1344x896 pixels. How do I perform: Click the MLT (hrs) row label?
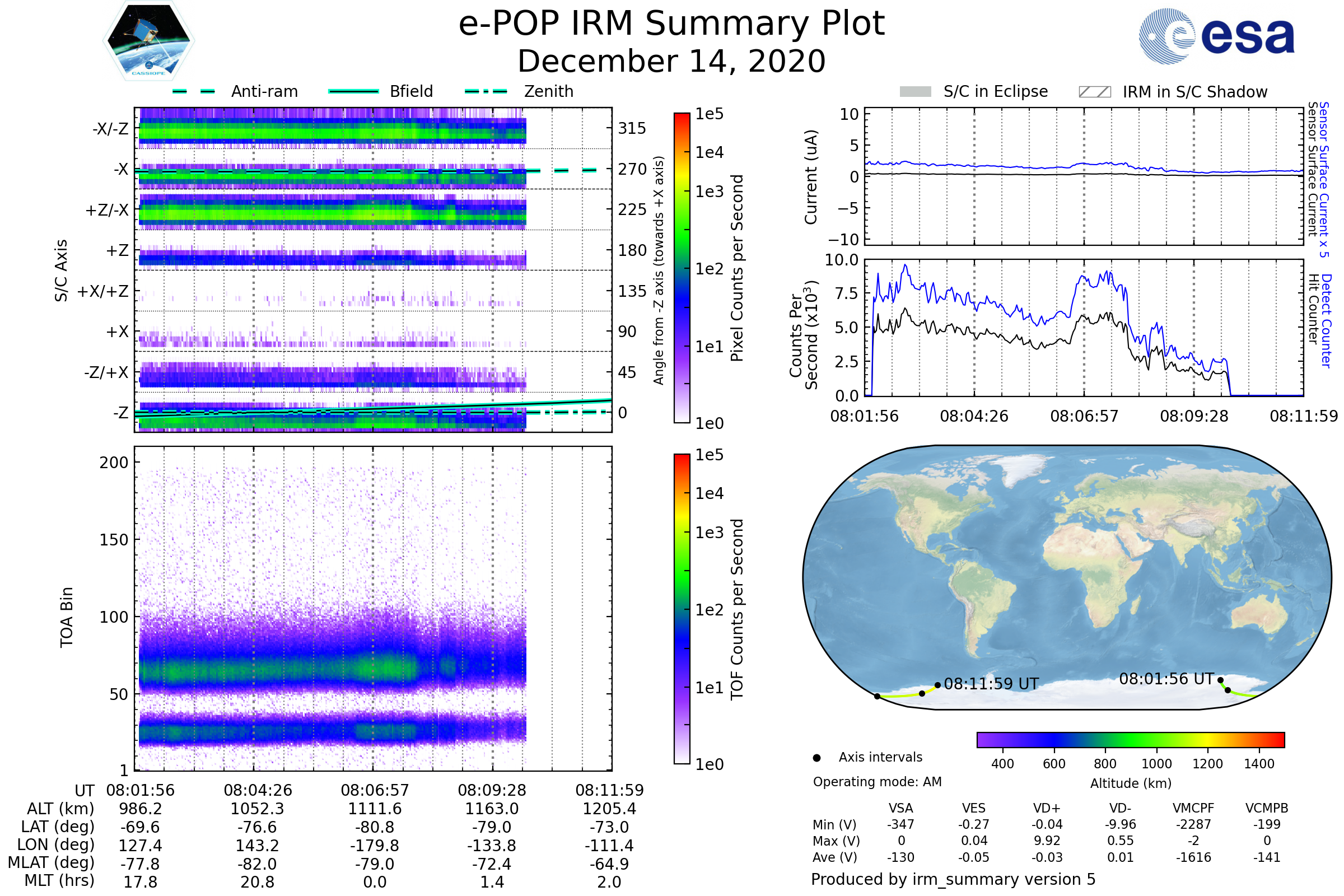pyautogui.click(x=59, y=880)
